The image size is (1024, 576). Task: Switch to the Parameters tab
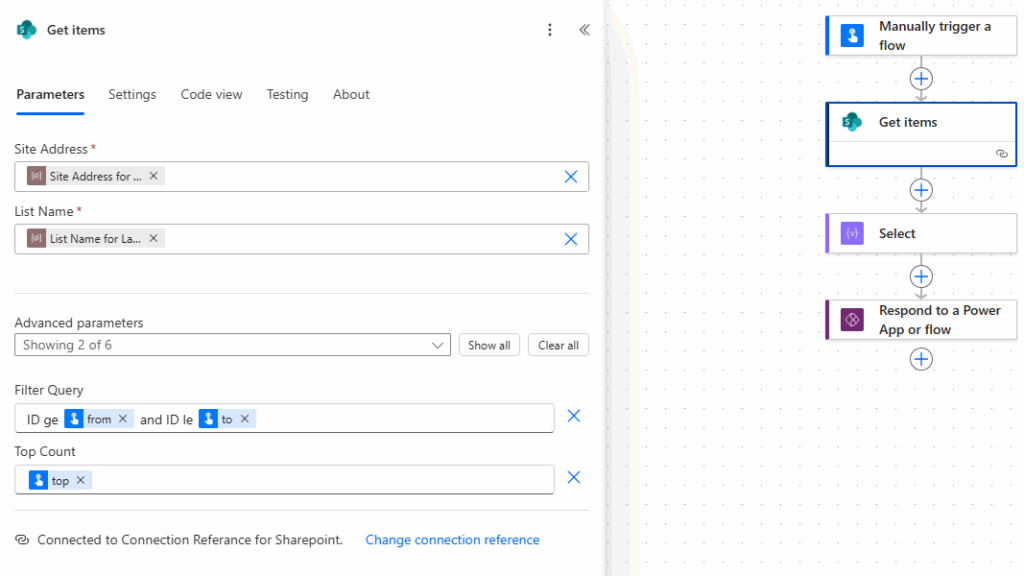point(50,95)
